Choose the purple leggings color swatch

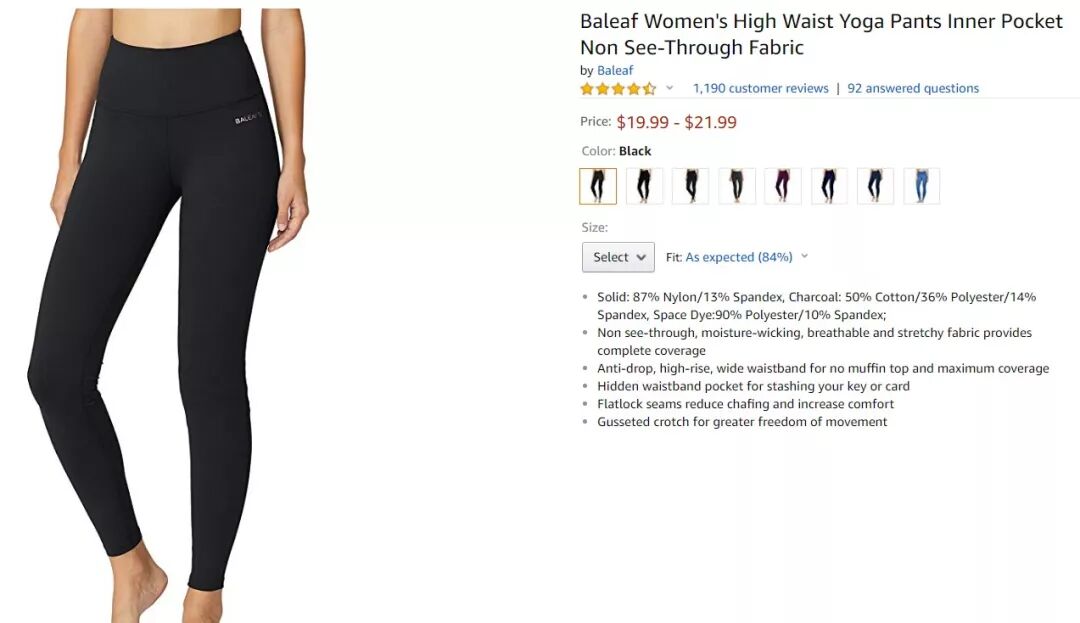pyautogui.click(x=782, y=186)
